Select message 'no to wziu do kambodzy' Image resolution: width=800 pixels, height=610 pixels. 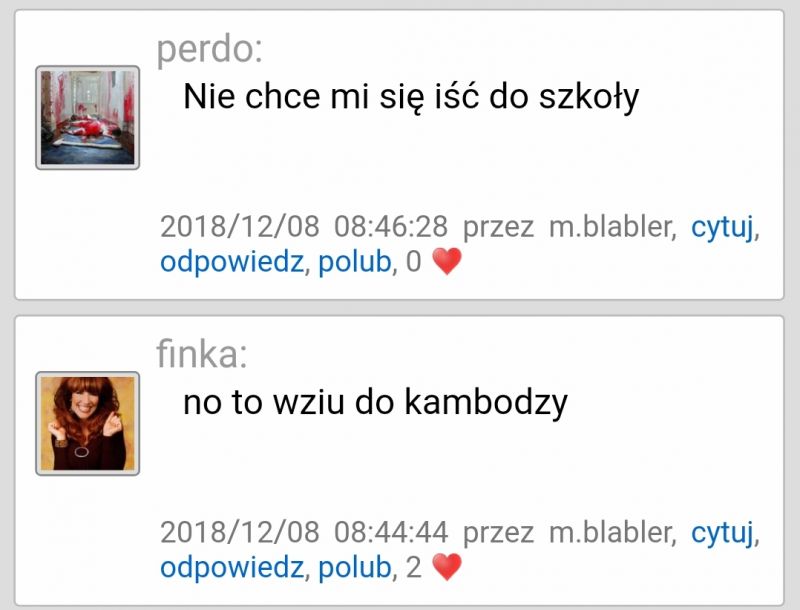(375, 403)
